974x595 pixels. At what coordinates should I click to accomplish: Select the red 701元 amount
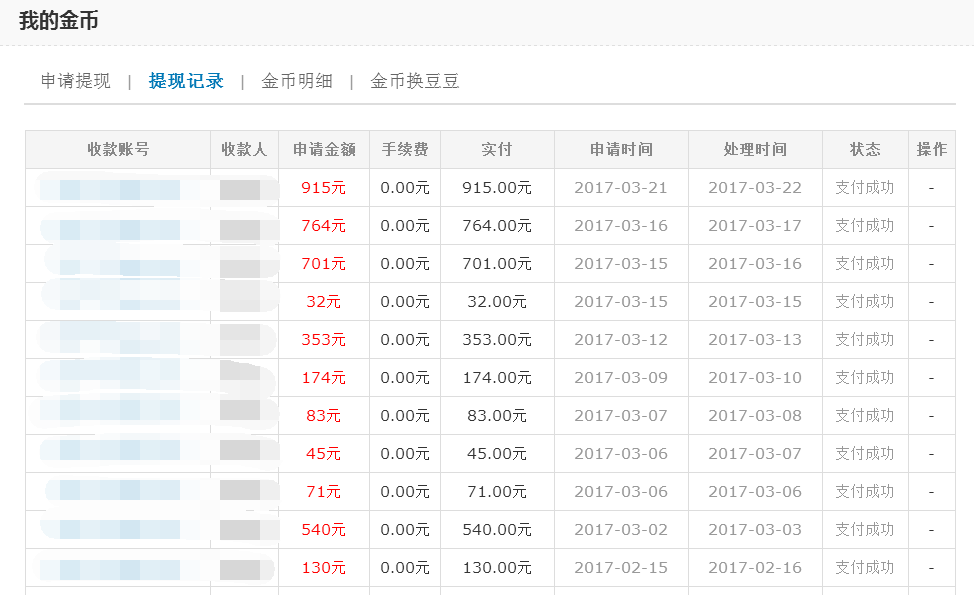(324, 263)
